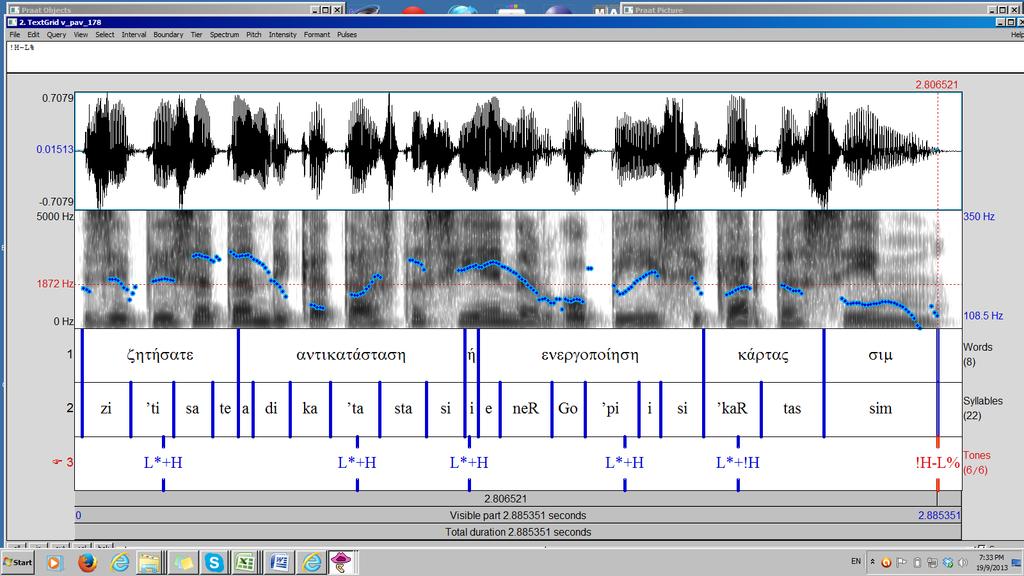Screen dimensions: 1024x576
Task: Open the Tier menu
Action: click(x=196, y=35)
